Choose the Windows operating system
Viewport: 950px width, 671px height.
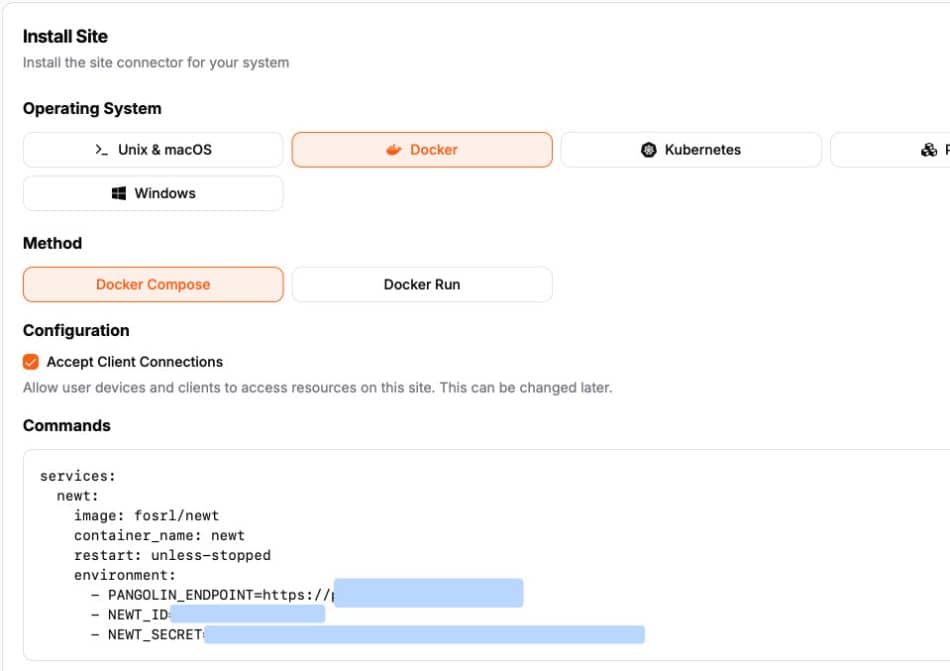[152, 192]
